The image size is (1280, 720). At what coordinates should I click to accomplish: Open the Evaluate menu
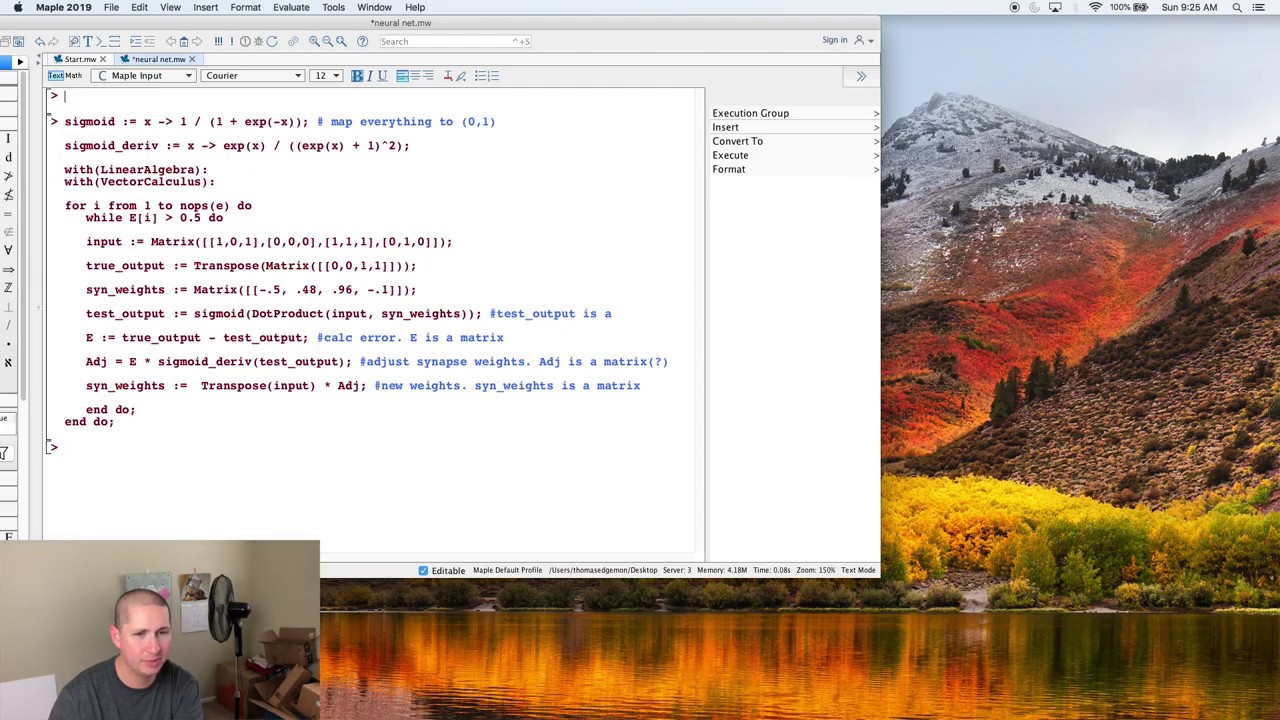coord(291,7)
